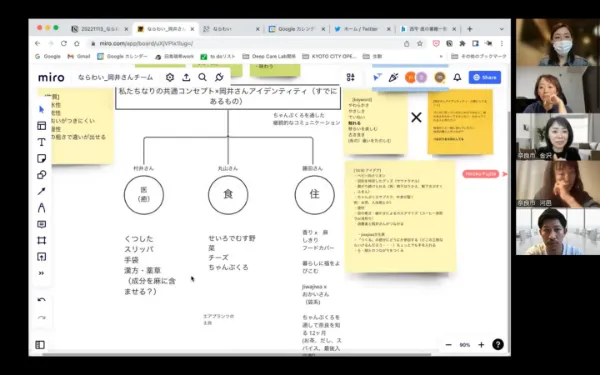Image resolution: width=600 pixels, height=375 pixels.
Task: Bookmark this page with star icon
Action: tap(420, 44)
